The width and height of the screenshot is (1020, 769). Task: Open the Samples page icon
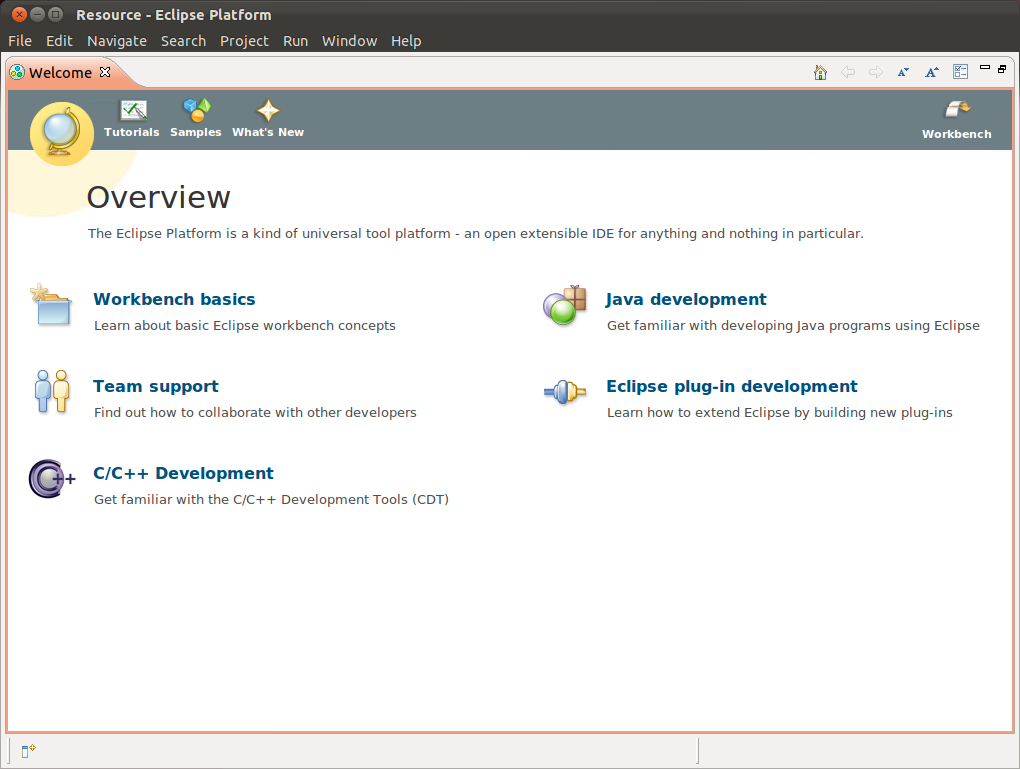click(x=196, y=110)
